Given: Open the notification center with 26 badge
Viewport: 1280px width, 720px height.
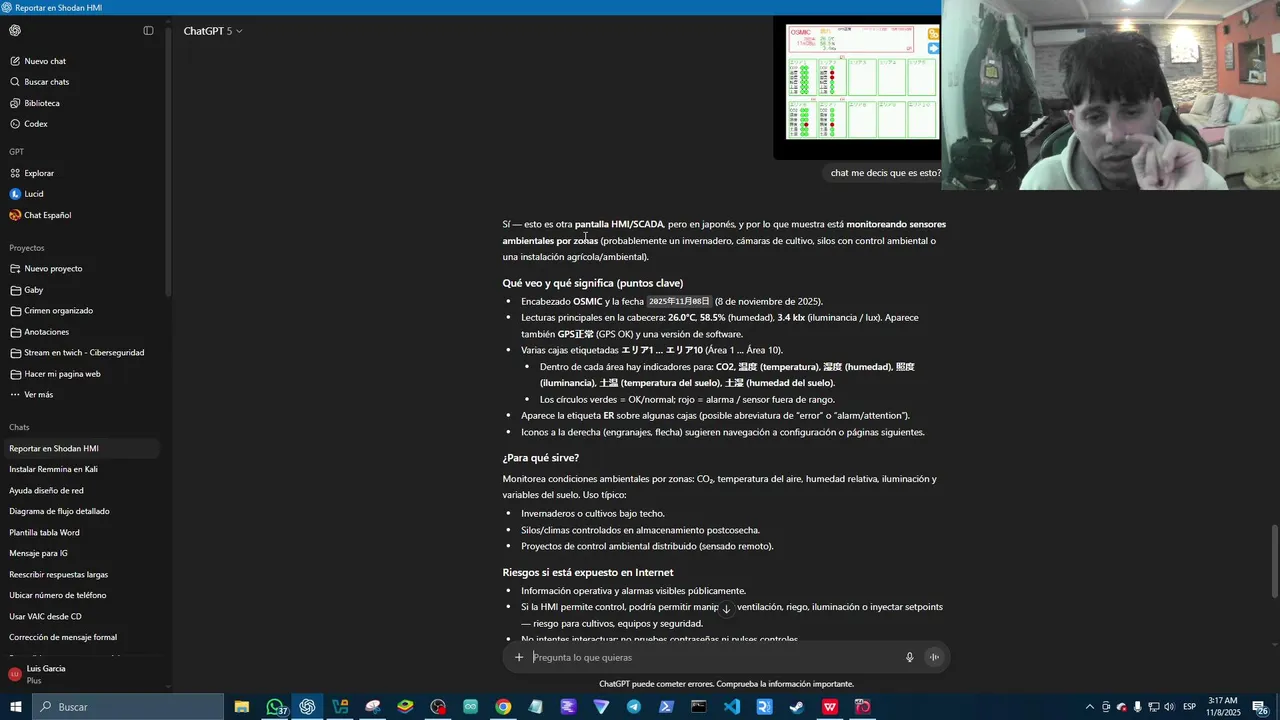Looking at the screenshot, I should pos(1260,707).
